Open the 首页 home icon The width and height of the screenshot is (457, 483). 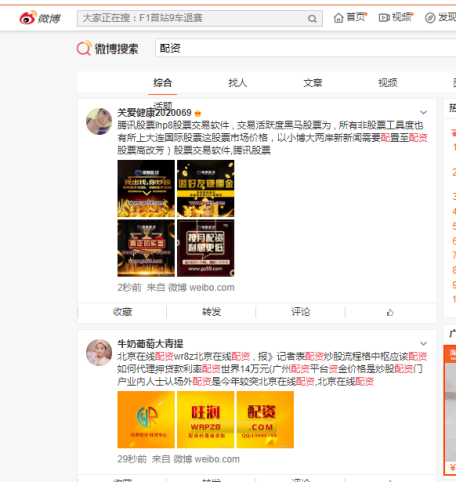pos(338,18)
